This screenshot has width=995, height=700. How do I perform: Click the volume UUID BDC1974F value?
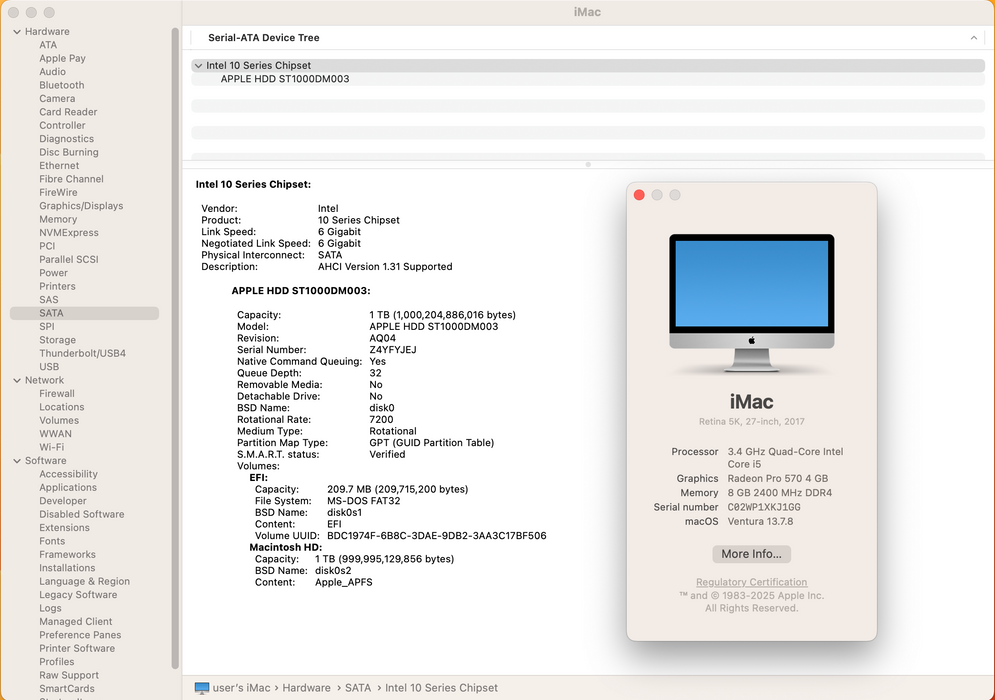437,536
